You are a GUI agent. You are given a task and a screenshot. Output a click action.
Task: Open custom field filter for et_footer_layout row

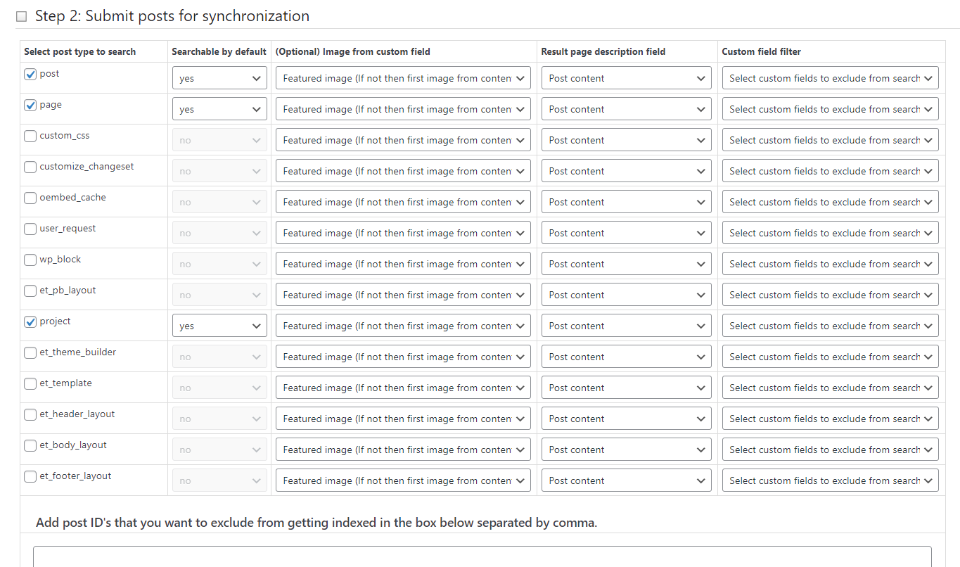pyautogui.click(x=830, y=481)
